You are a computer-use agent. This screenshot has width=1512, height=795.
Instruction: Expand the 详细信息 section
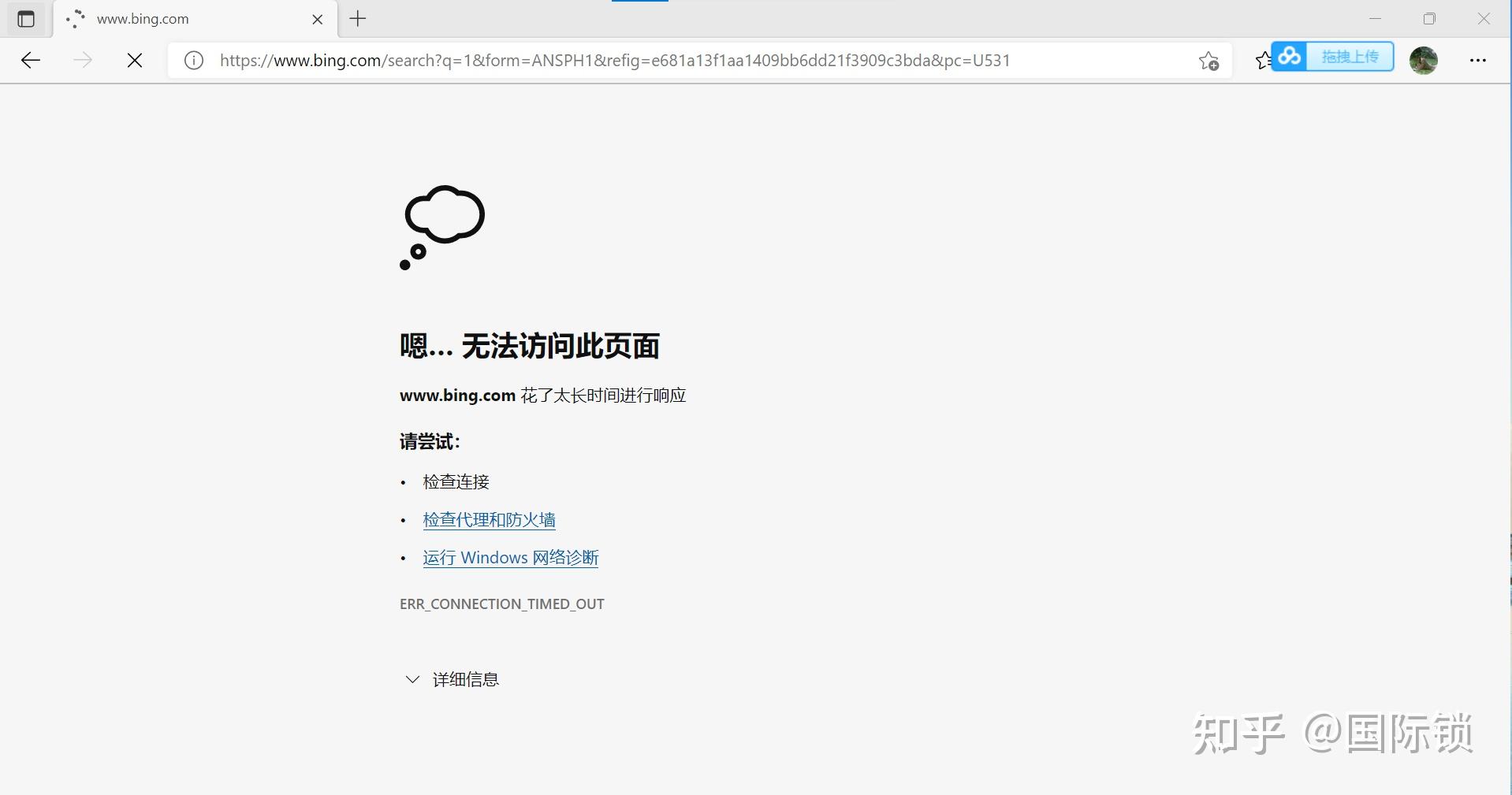(x=452, y=679)
